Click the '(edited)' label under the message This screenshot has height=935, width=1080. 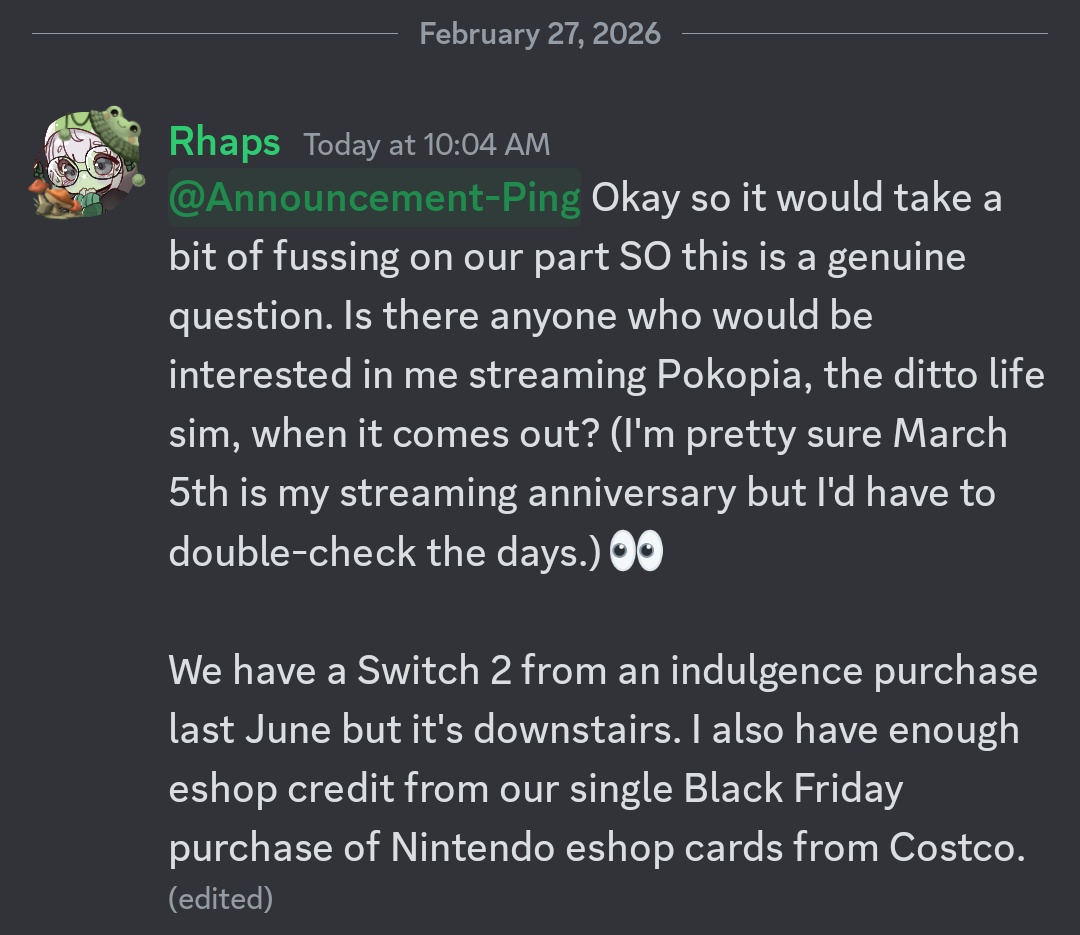click(x=221, y=898)
